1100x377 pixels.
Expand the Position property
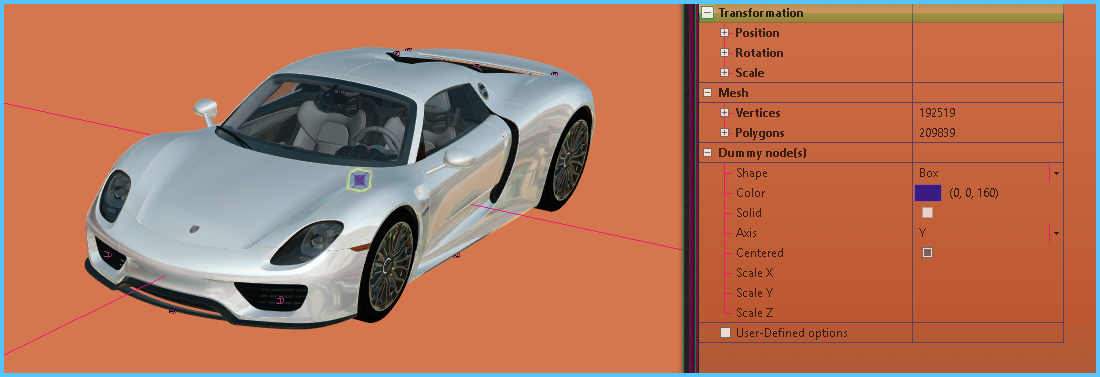coord(725,33)
